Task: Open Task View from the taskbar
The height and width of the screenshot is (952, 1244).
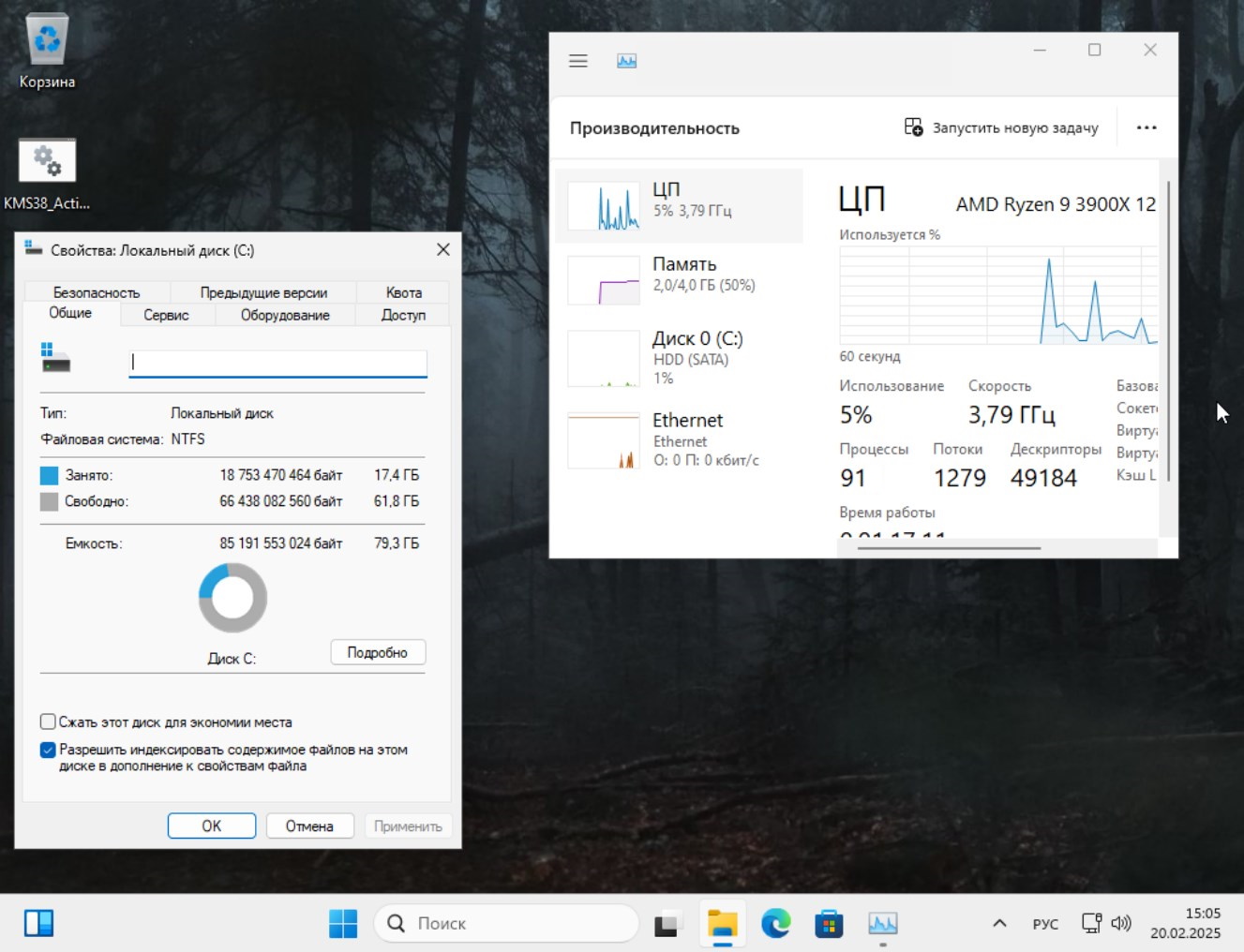Action: pyautogui.click(x=667, y=924)
